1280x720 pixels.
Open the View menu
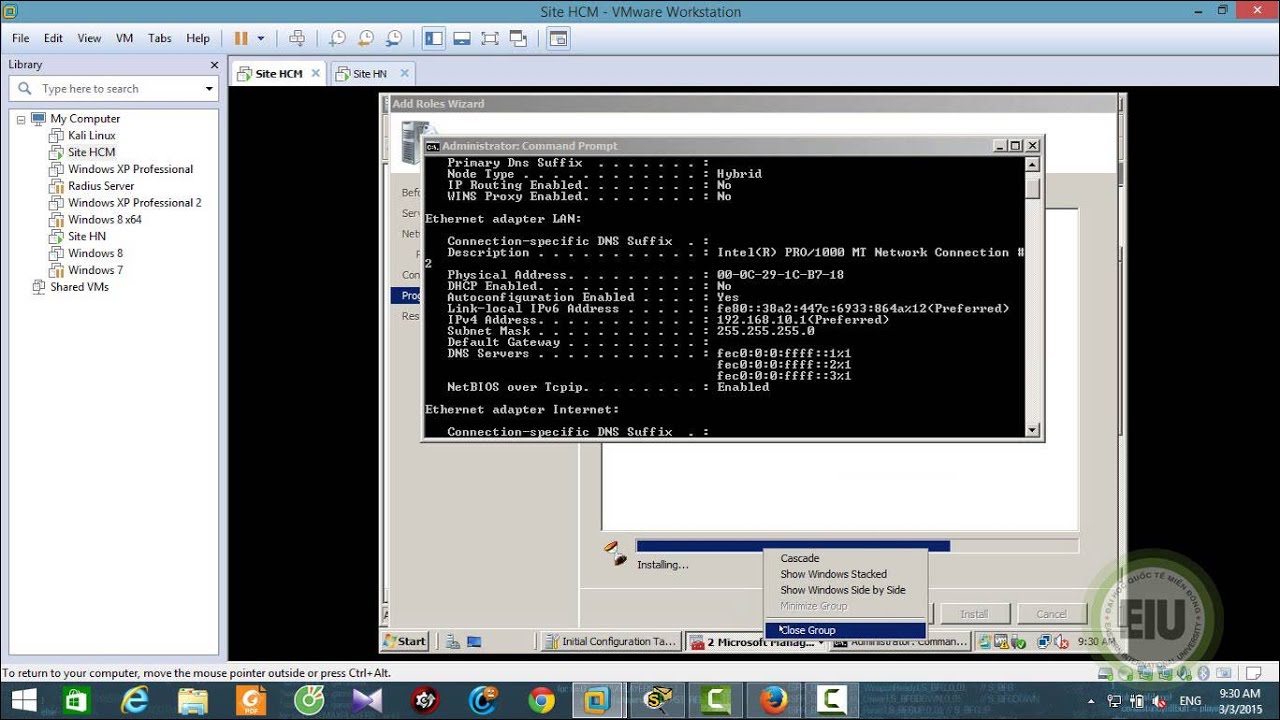tap(89, 38)
